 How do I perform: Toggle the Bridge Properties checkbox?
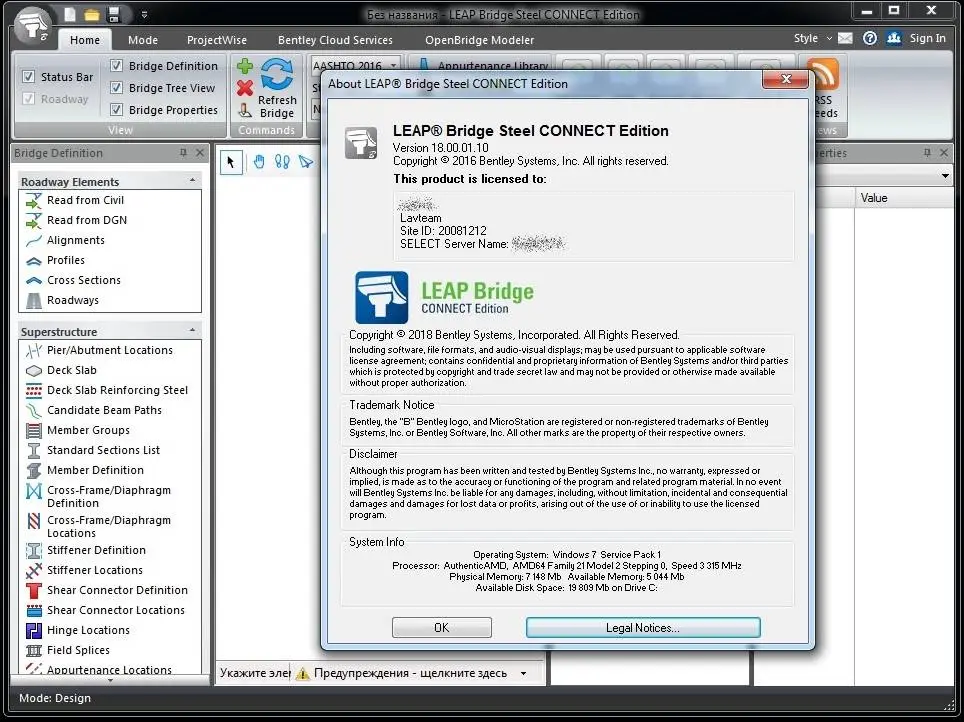pos(116,110)
